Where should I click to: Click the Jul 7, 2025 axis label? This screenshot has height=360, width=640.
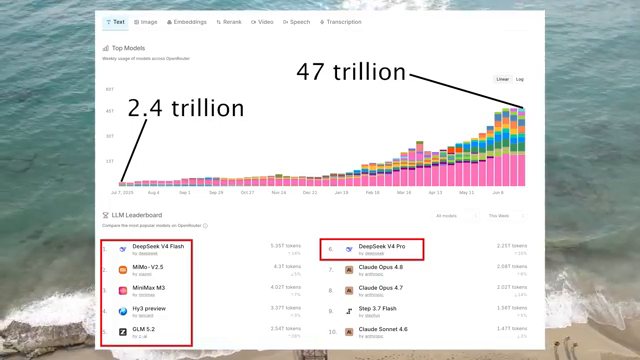pos(122,192)
